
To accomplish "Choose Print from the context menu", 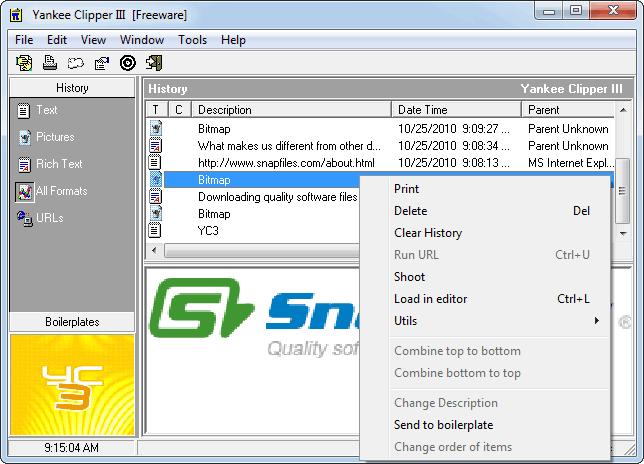I will (485, 189).
